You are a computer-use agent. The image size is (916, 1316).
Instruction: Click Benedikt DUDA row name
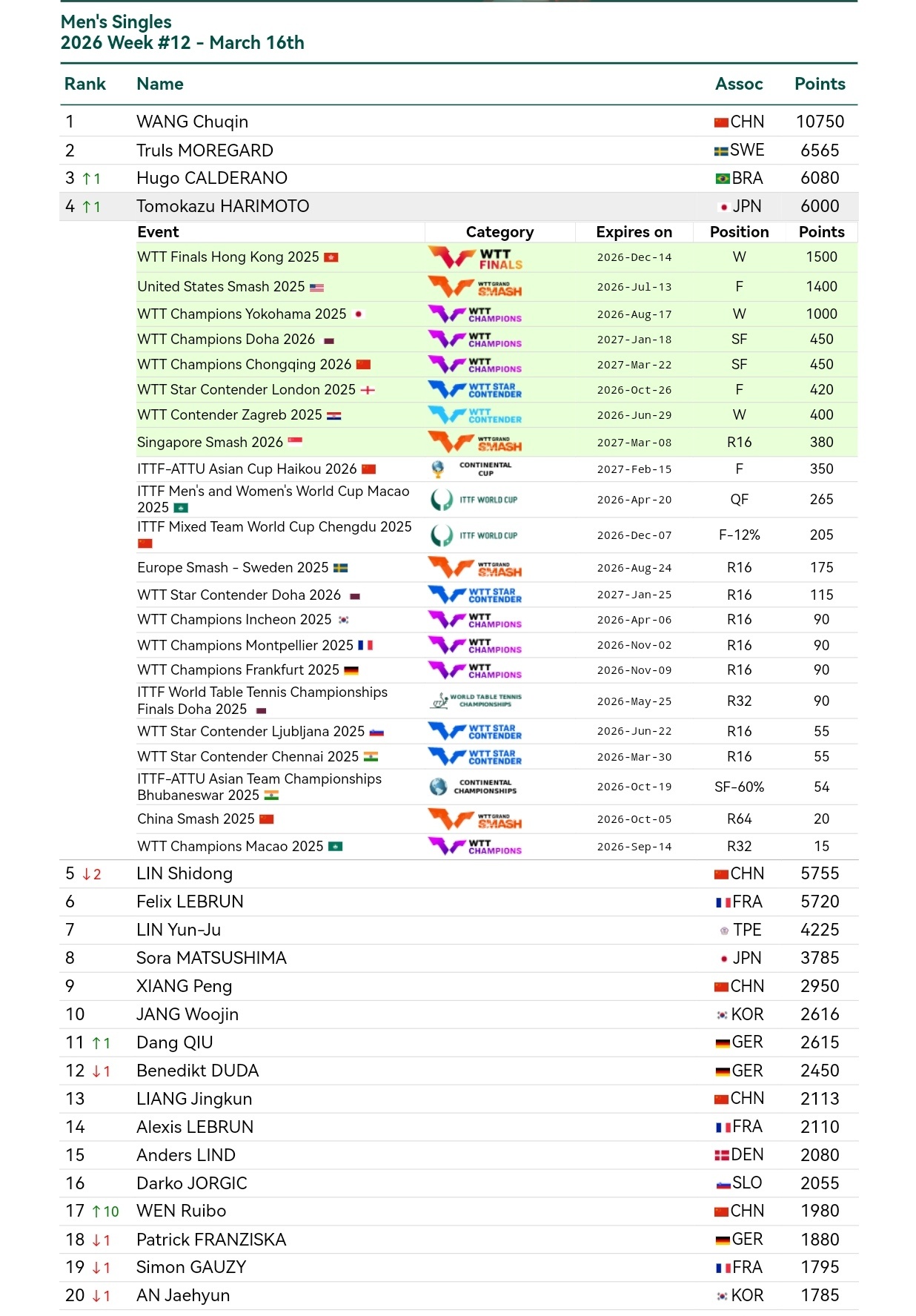pos(198,1071)
